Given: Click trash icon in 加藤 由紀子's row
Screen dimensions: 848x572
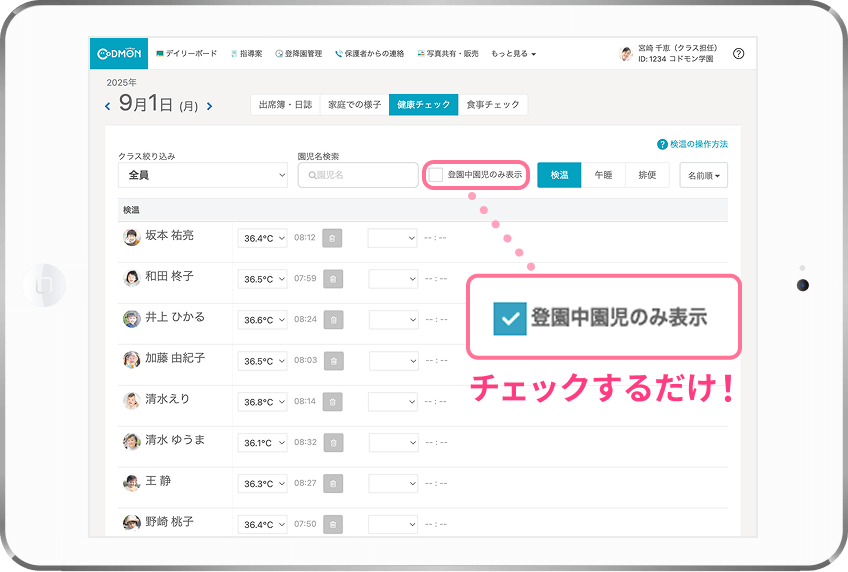Looking at the screenshot, I should click(x=333, y=361).
